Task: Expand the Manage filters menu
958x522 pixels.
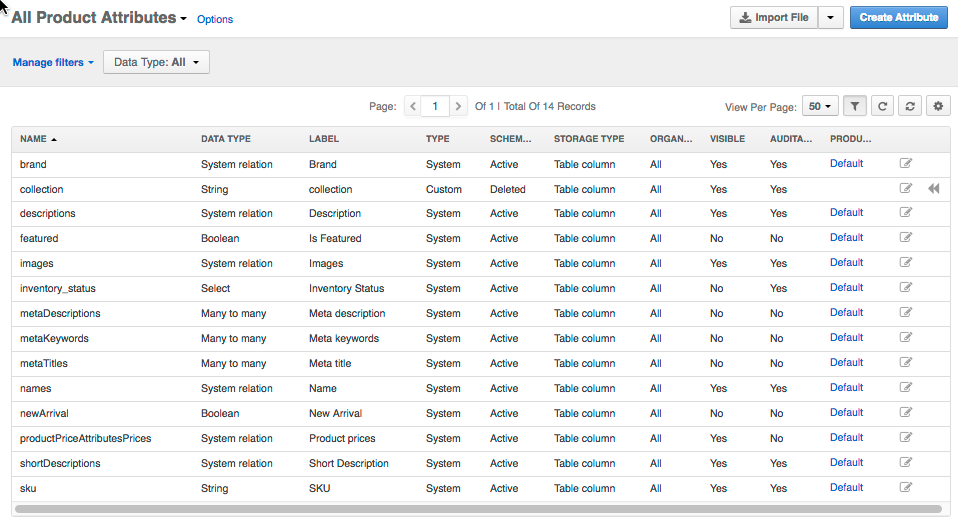Action: [53, 62]
